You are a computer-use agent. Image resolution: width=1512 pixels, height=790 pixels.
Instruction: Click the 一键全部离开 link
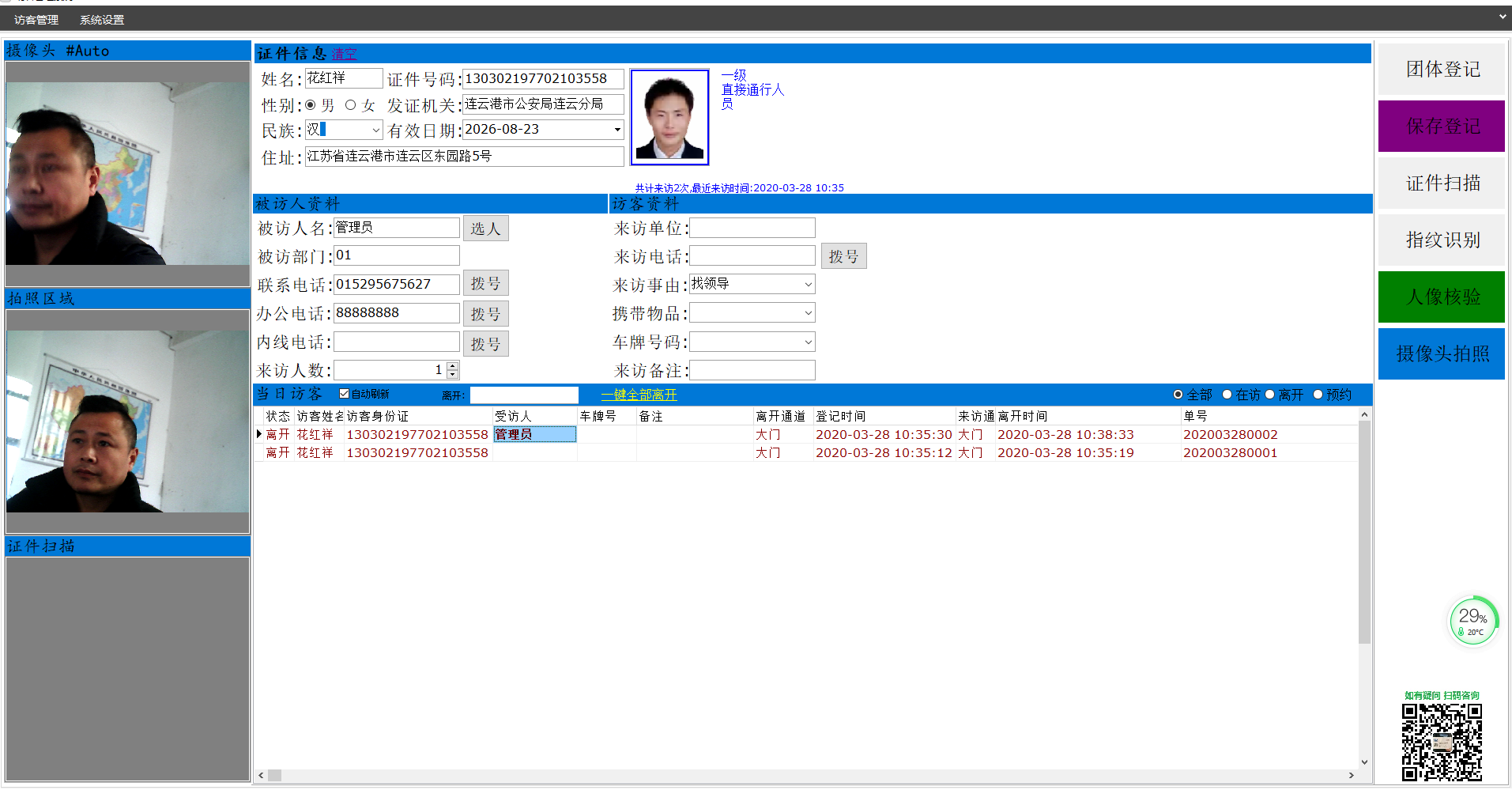click(x=639, y=395)
